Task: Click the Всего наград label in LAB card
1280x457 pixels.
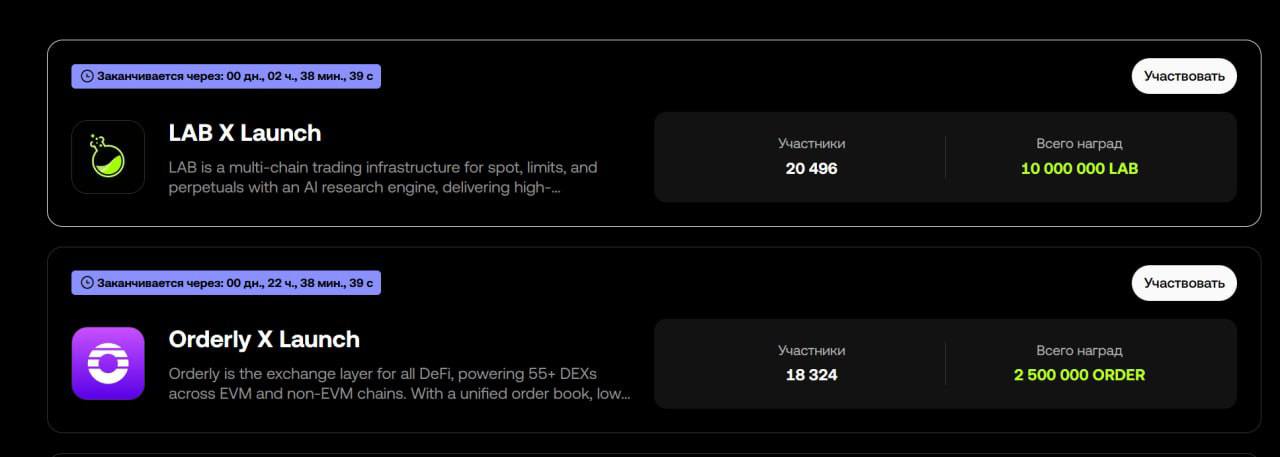Action: (1079, 144)
